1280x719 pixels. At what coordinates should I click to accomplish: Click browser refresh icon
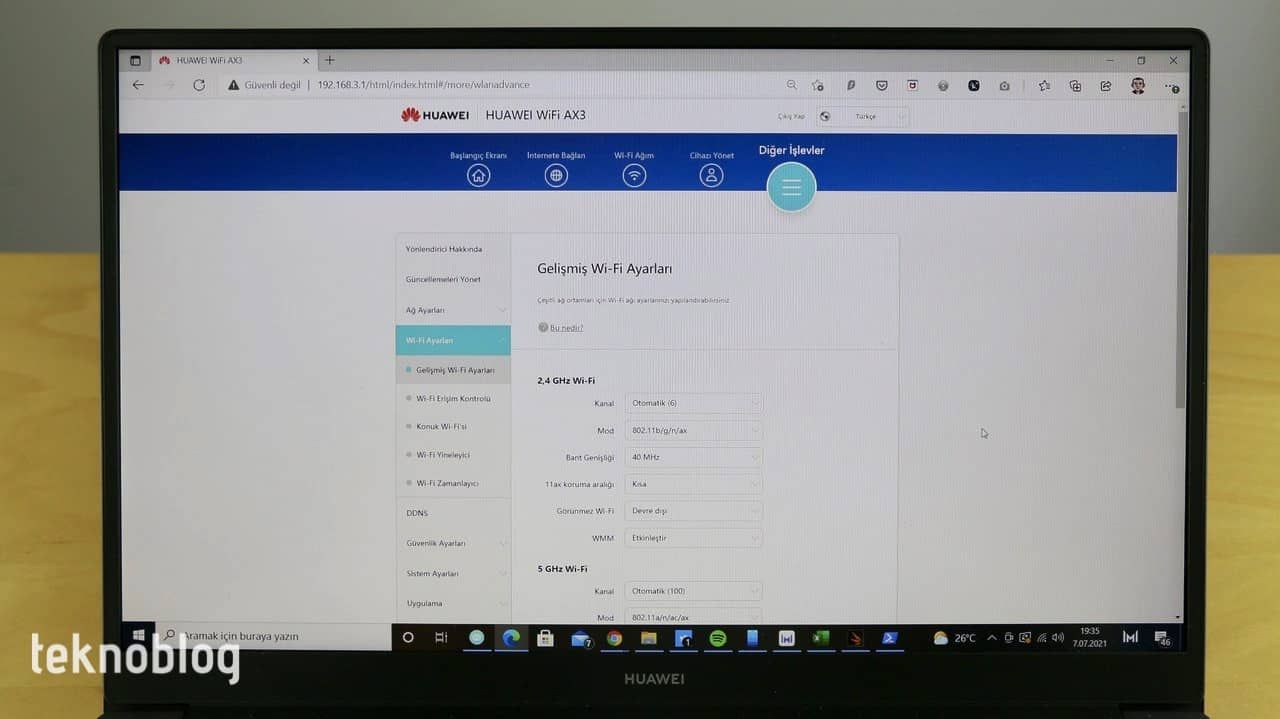point(199,85)
